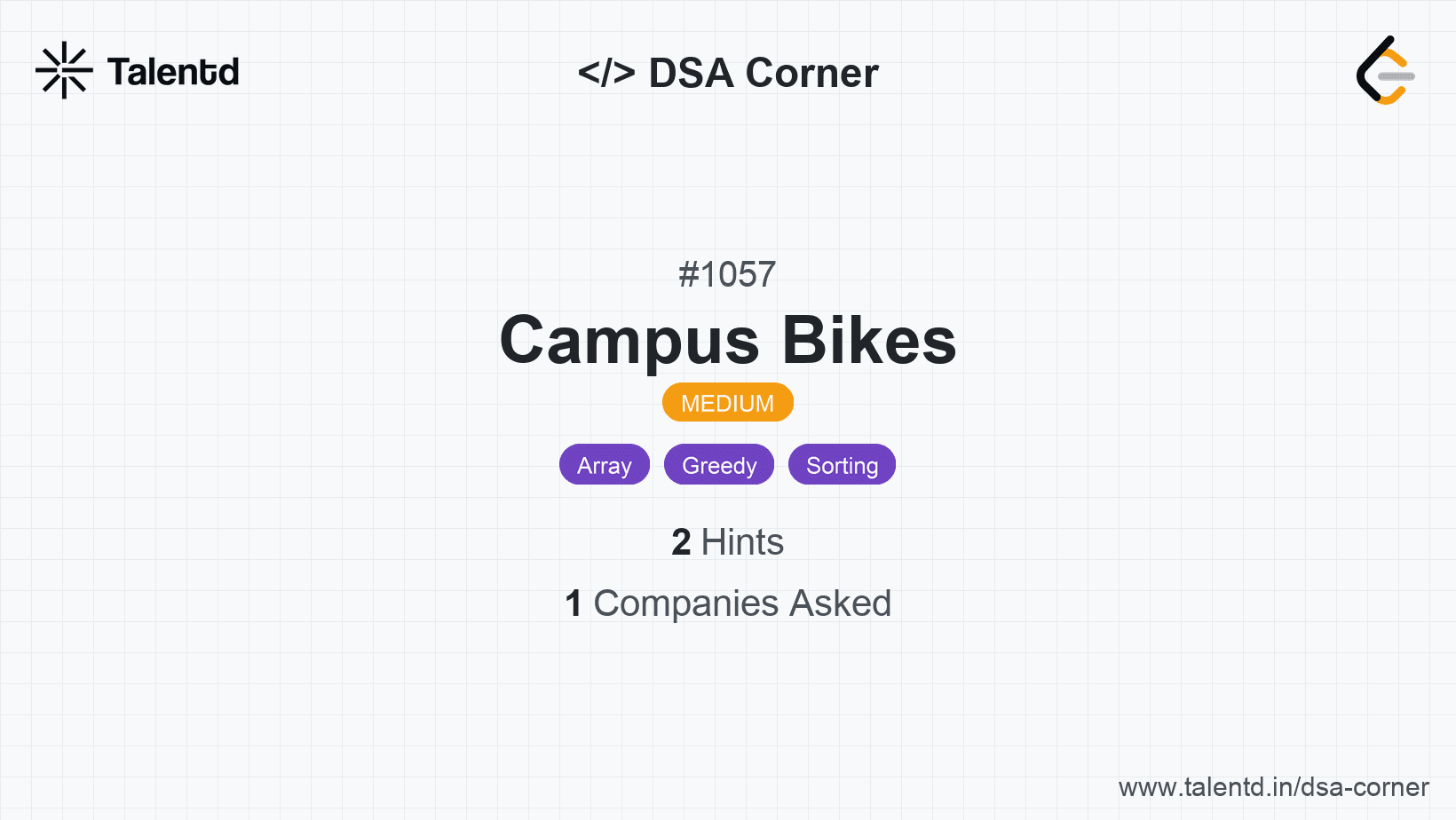Show the 2 Hints section
The width and height of the screenshot is (1456, 820).
(728, 542)
